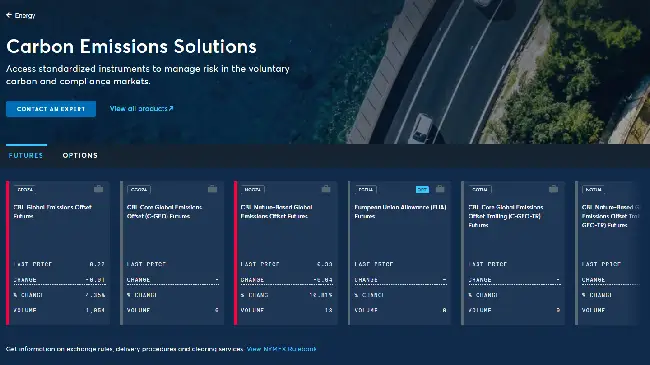
Task: Click Last Price label on C-GEO Futures card
Action: pyautogui.click(x=146, y=264)
